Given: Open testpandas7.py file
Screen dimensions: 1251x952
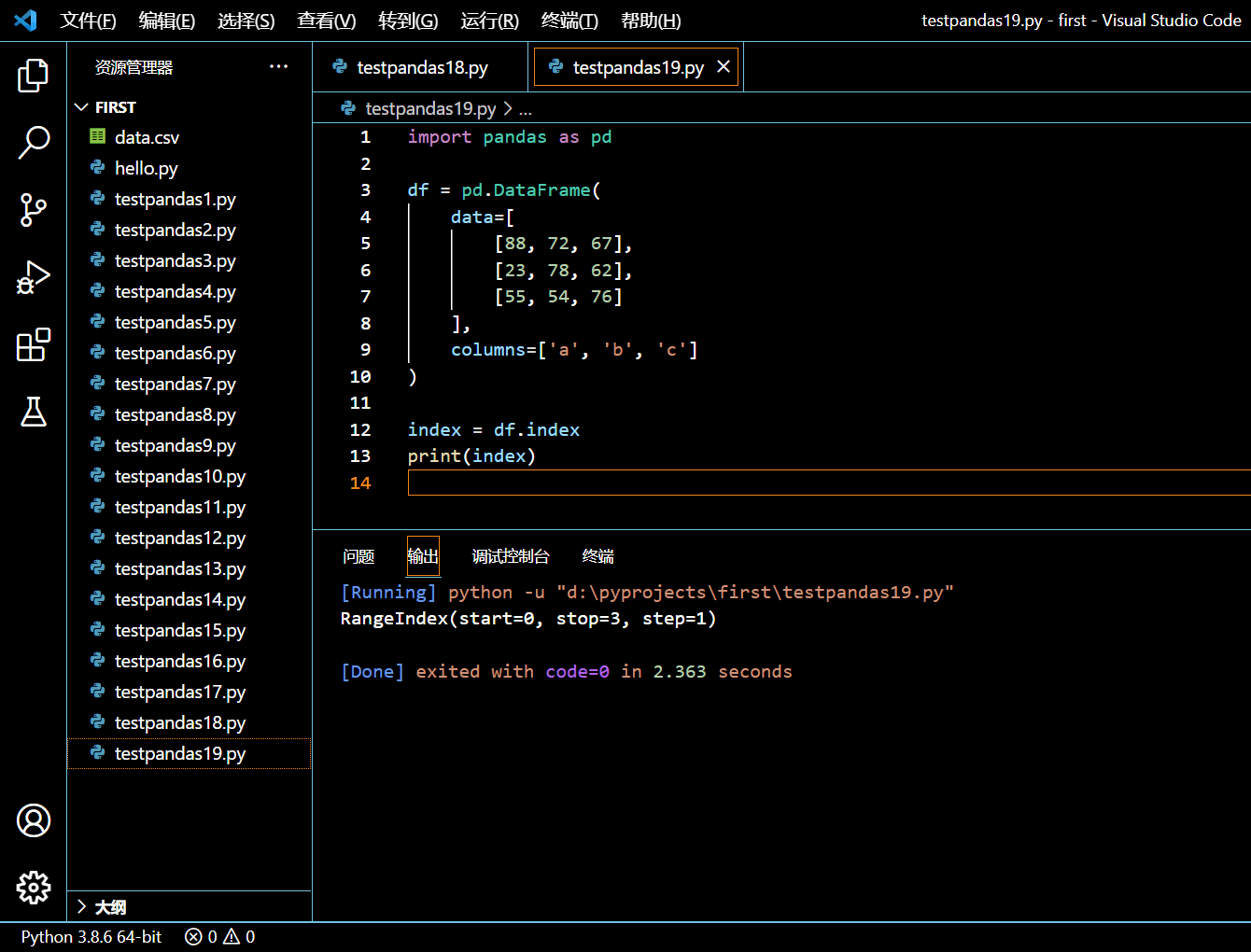Looking at the screenshot, I should click(x=190, y=384).
